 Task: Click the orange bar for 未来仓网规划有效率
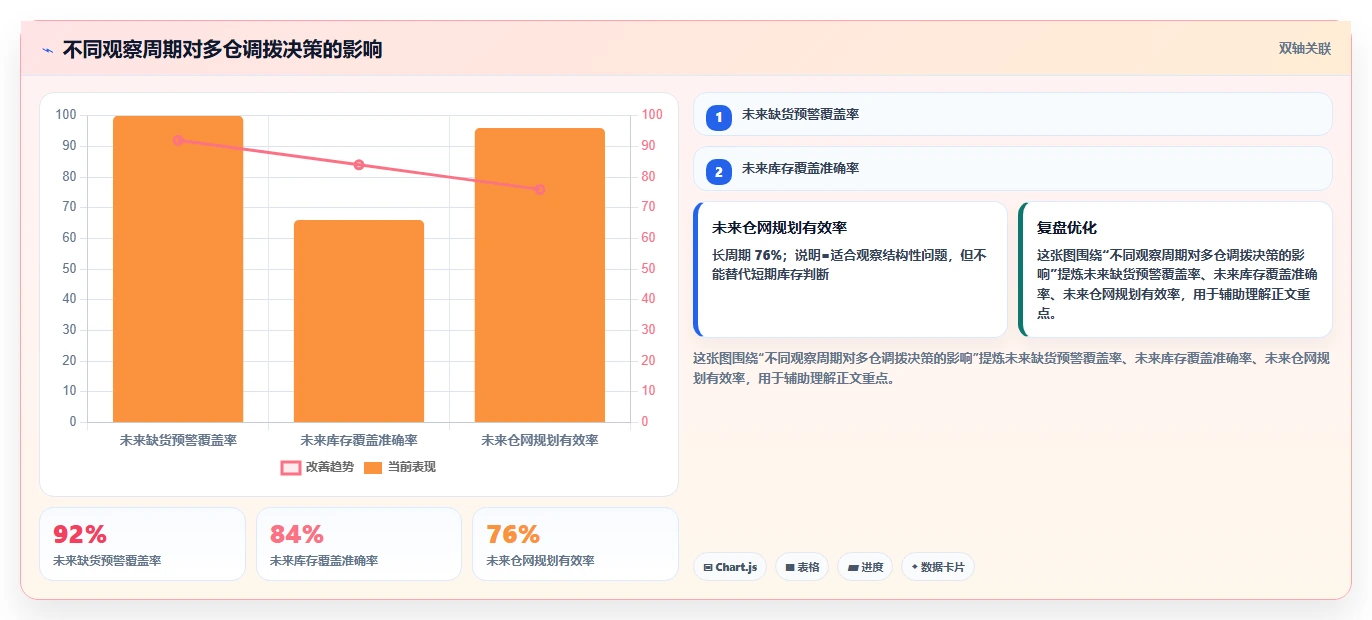click(540, 275)
